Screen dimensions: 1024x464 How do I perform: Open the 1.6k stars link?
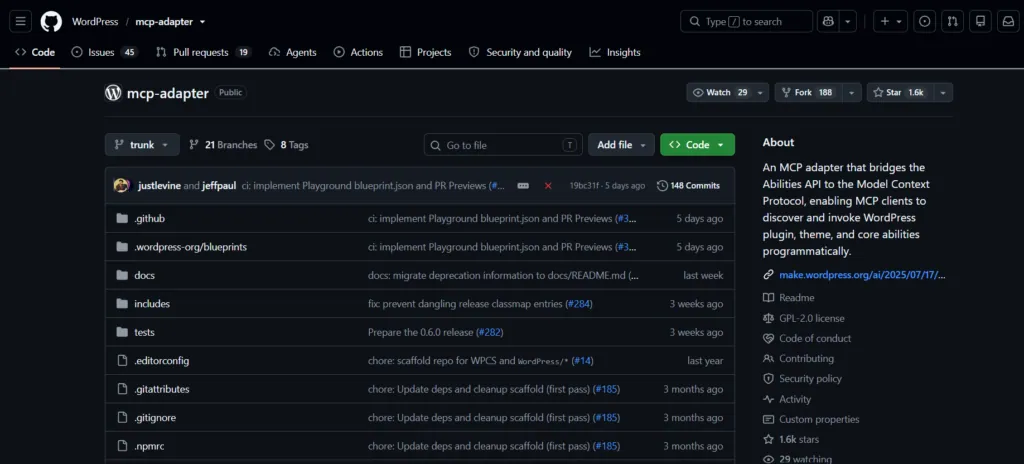[x=799, y=439]
